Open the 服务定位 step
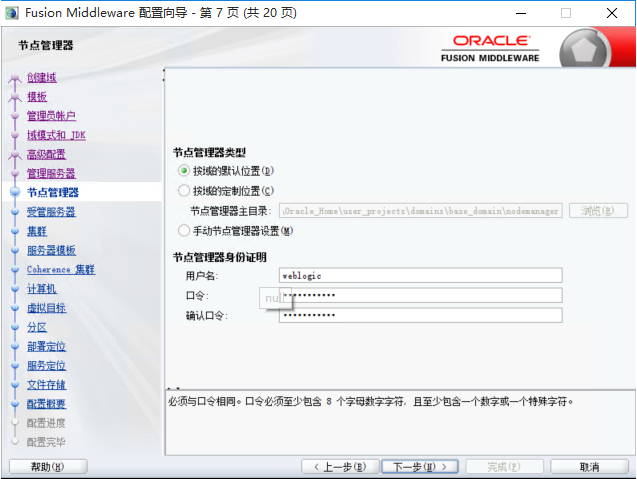This screenshot has height=479, width=637. [46, 366]
